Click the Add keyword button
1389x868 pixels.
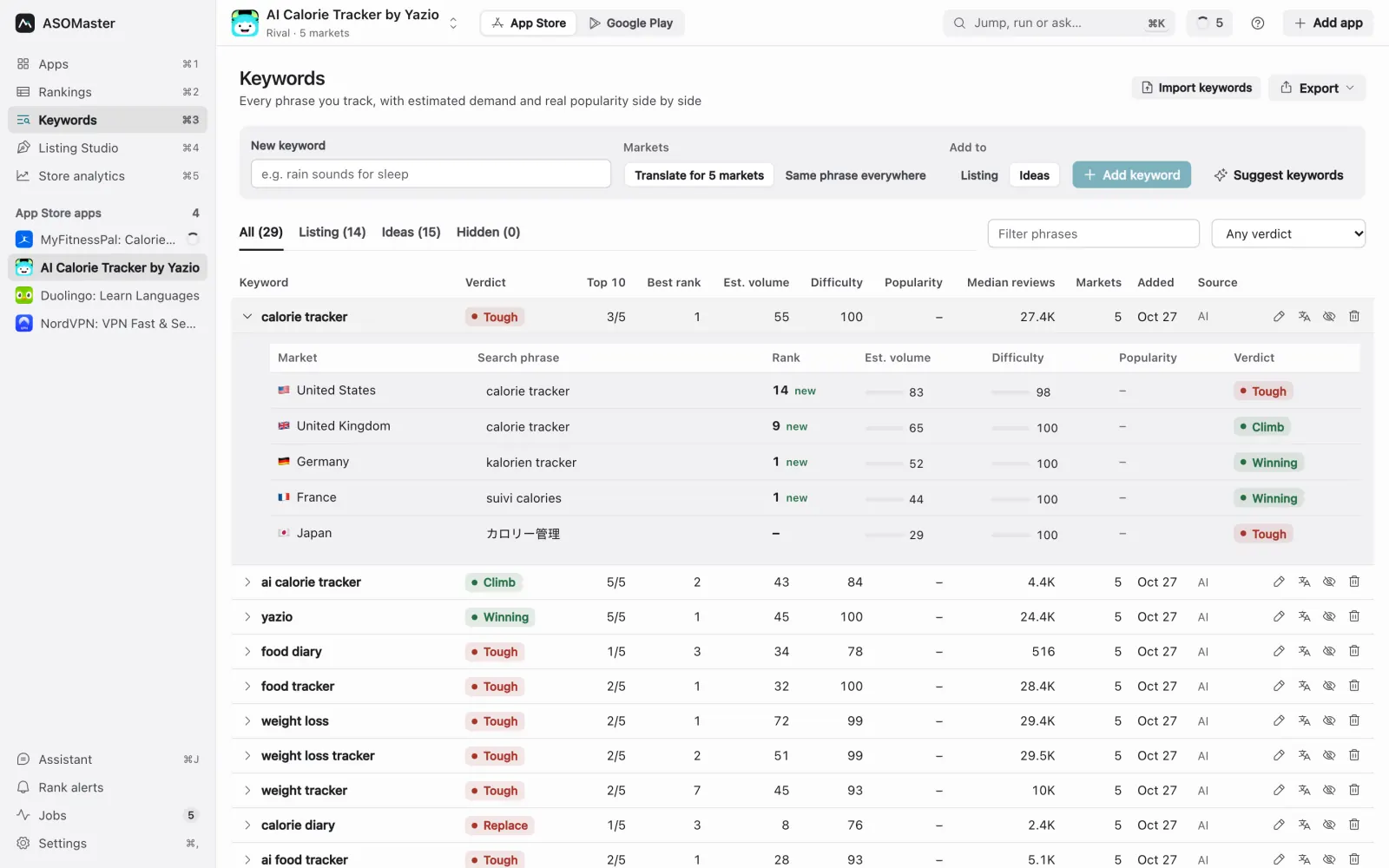(x=1131, y=175)
